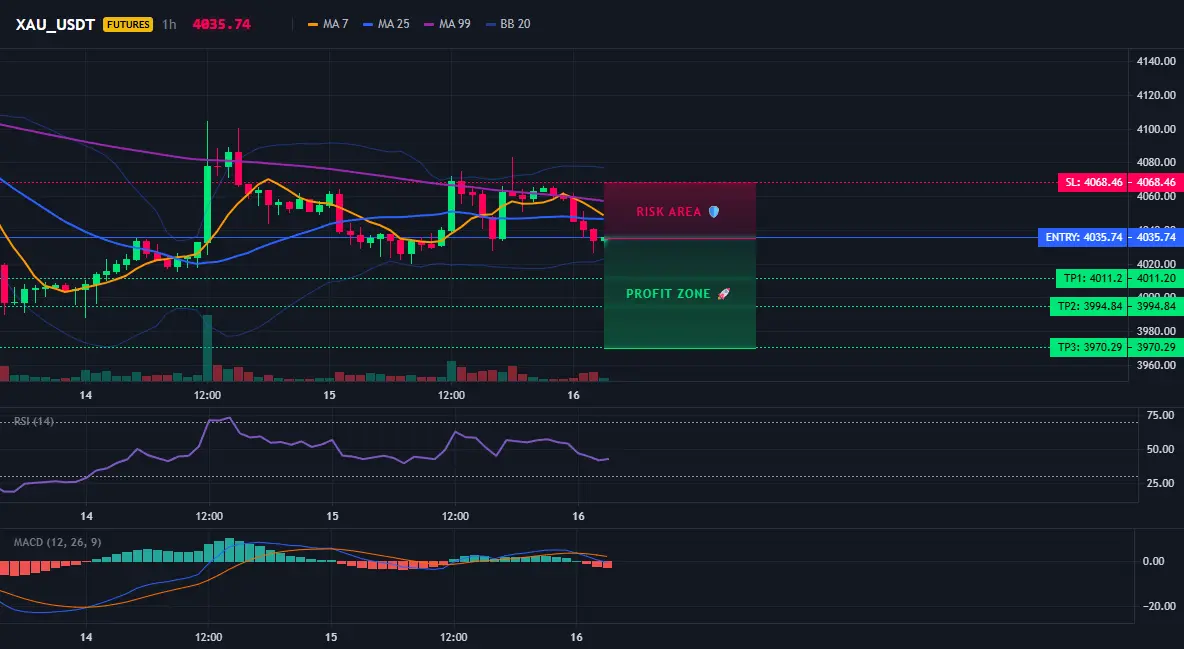Click the rocket icon in PROFIT ZONE
This screenshot has height=649, width=1184.
pyautogui.click(x=723, y=293)
